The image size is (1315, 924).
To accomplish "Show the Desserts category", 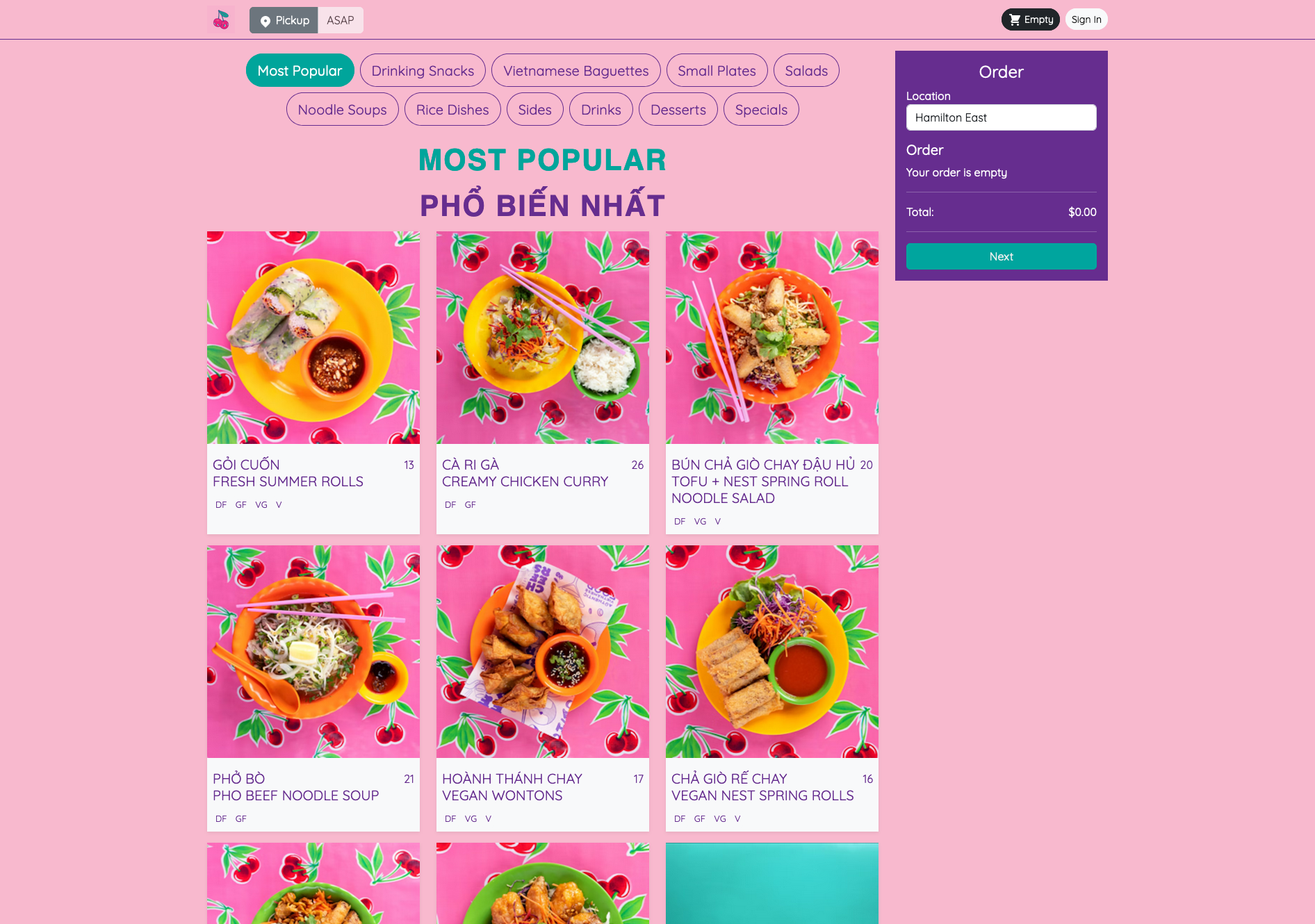I will tap(678, 109).
